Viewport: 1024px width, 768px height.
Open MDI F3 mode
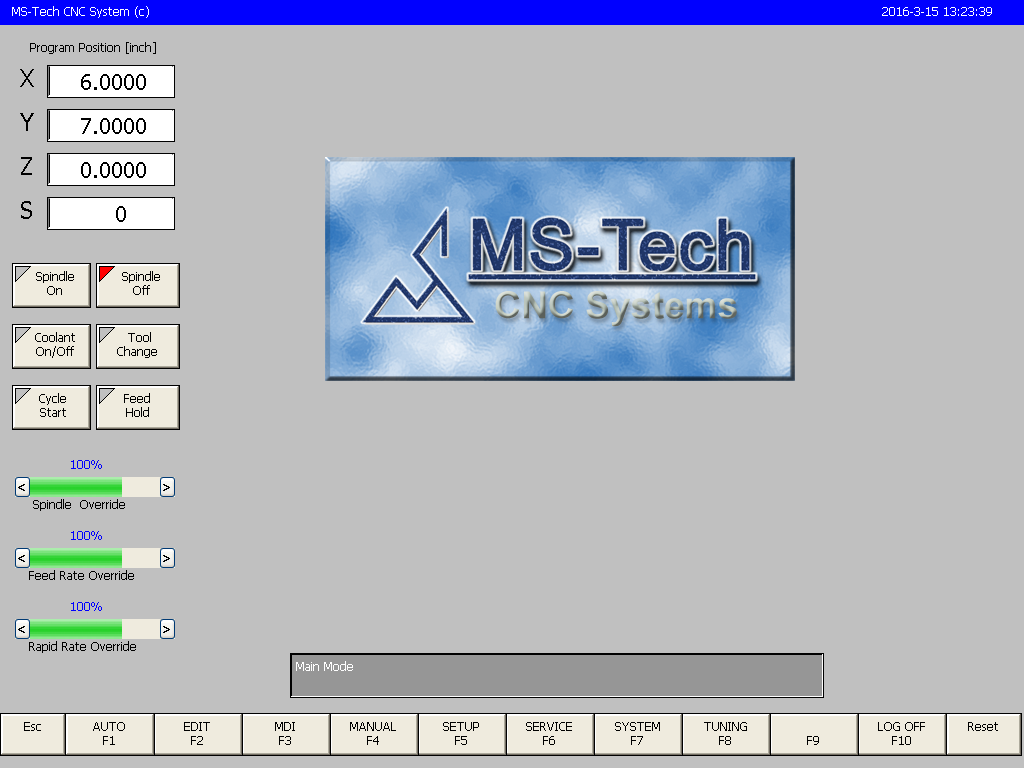tap(285, 733)
